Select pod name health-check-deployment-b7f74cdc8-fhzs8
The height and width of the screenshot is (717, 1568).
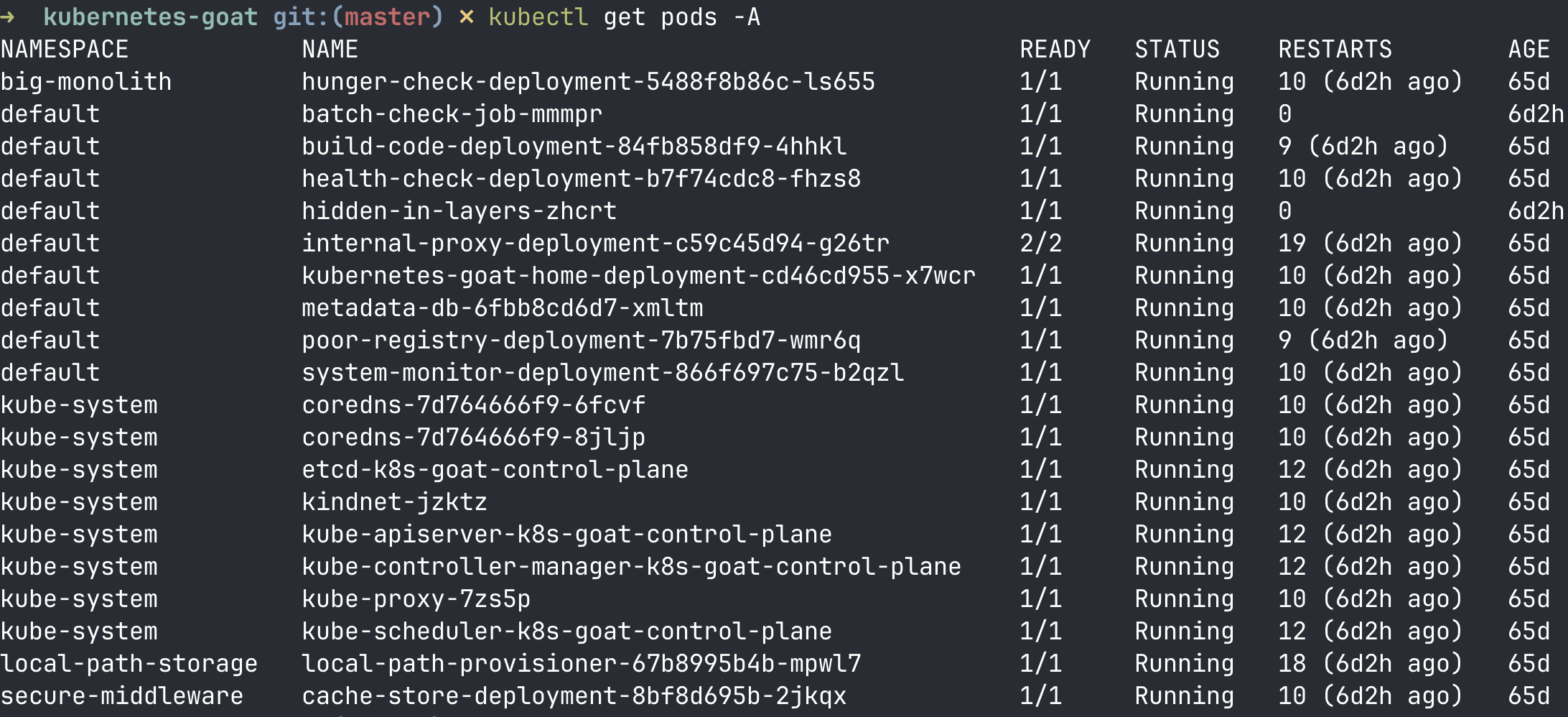click(581, 178)
